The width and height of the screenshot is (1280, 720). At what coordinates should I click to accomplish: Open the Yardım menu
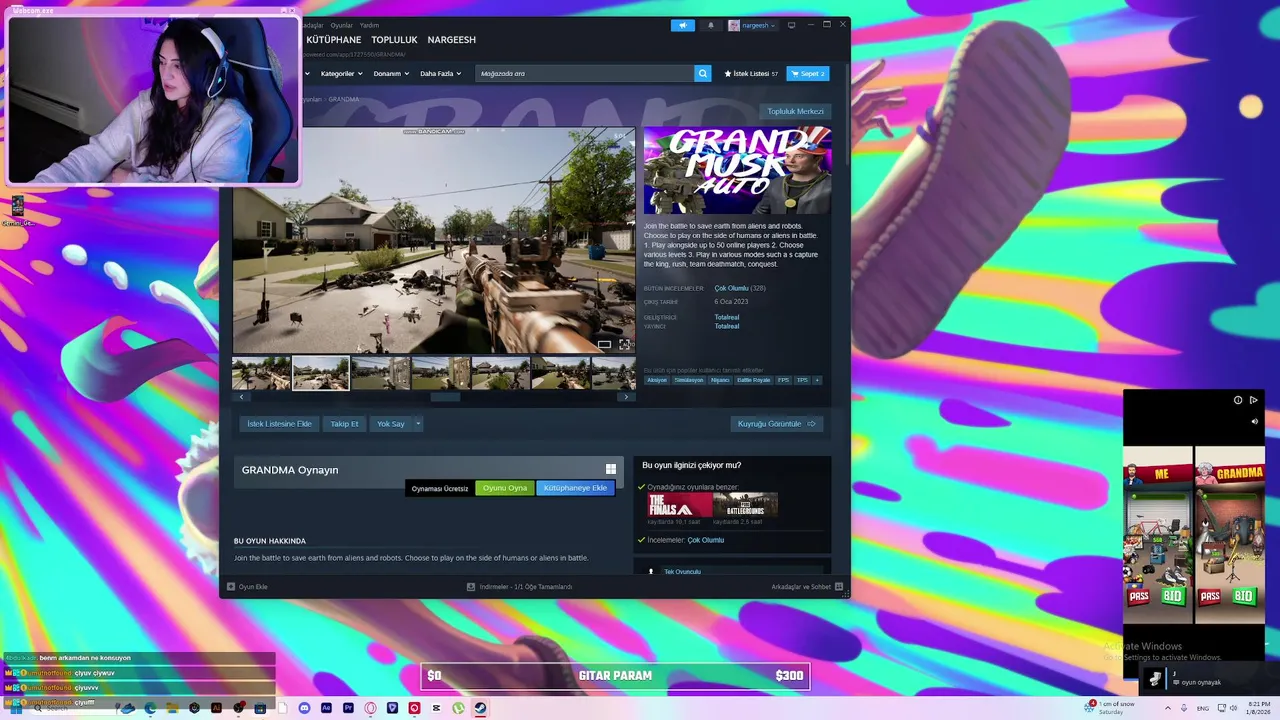(369, 25)
